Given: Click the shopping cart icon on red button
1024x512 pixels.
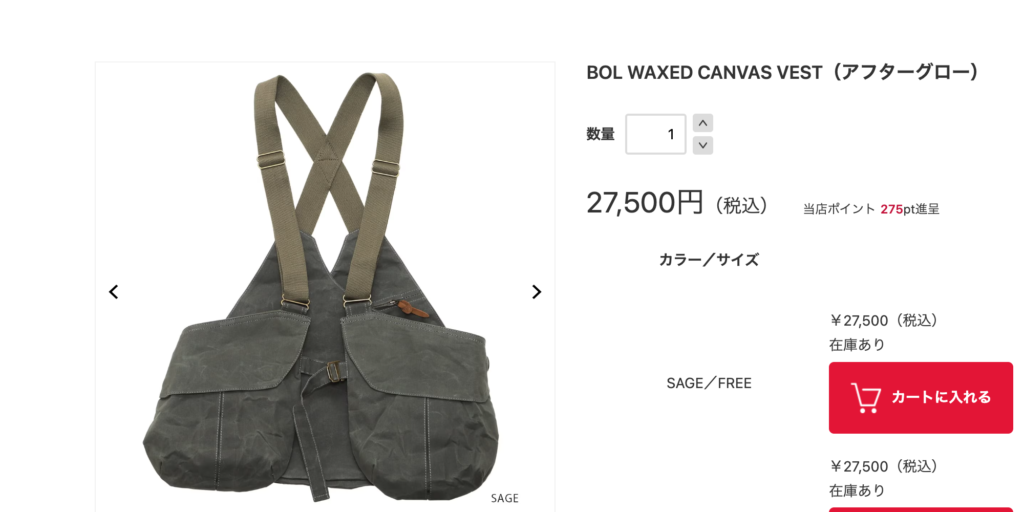Looking at the screenshot, I should [866, 398].
